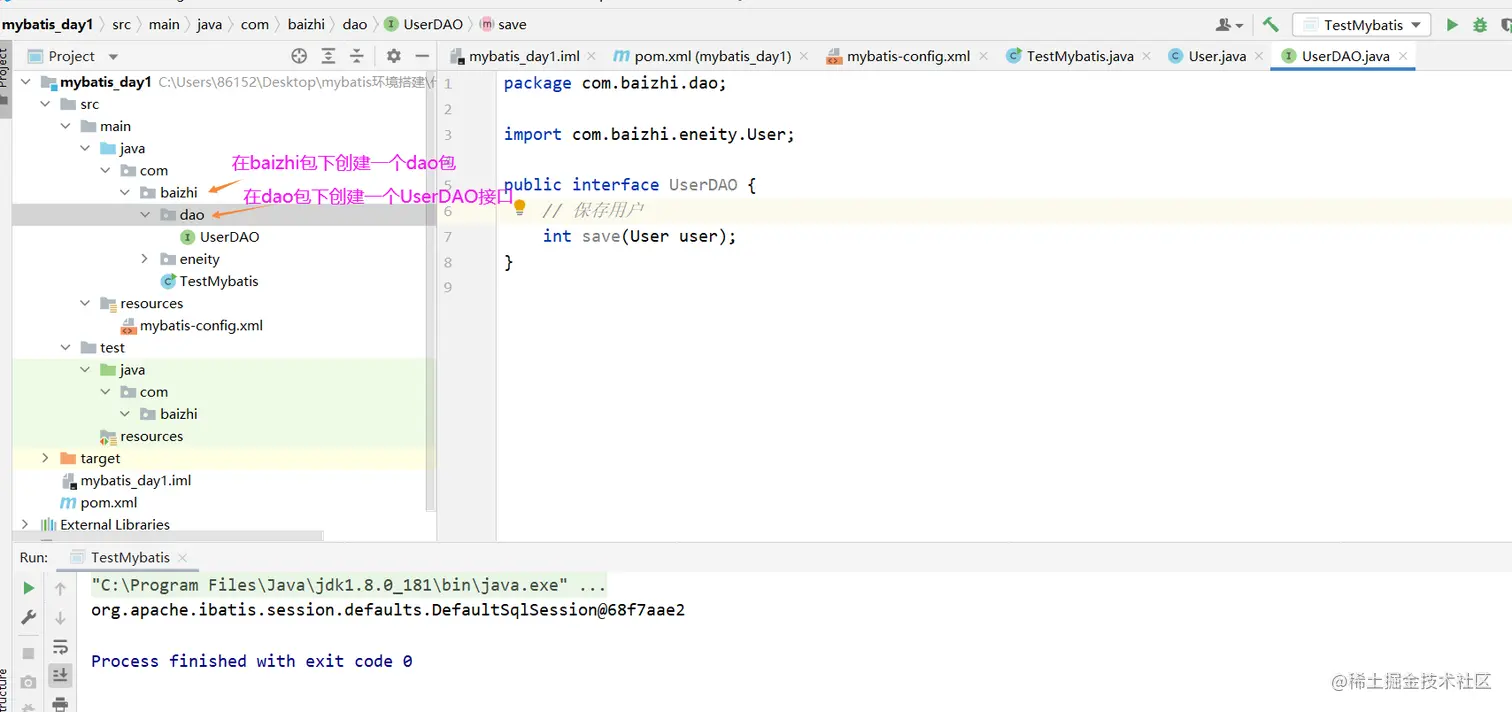Expand the eneity package

click(x=145, y=259)
